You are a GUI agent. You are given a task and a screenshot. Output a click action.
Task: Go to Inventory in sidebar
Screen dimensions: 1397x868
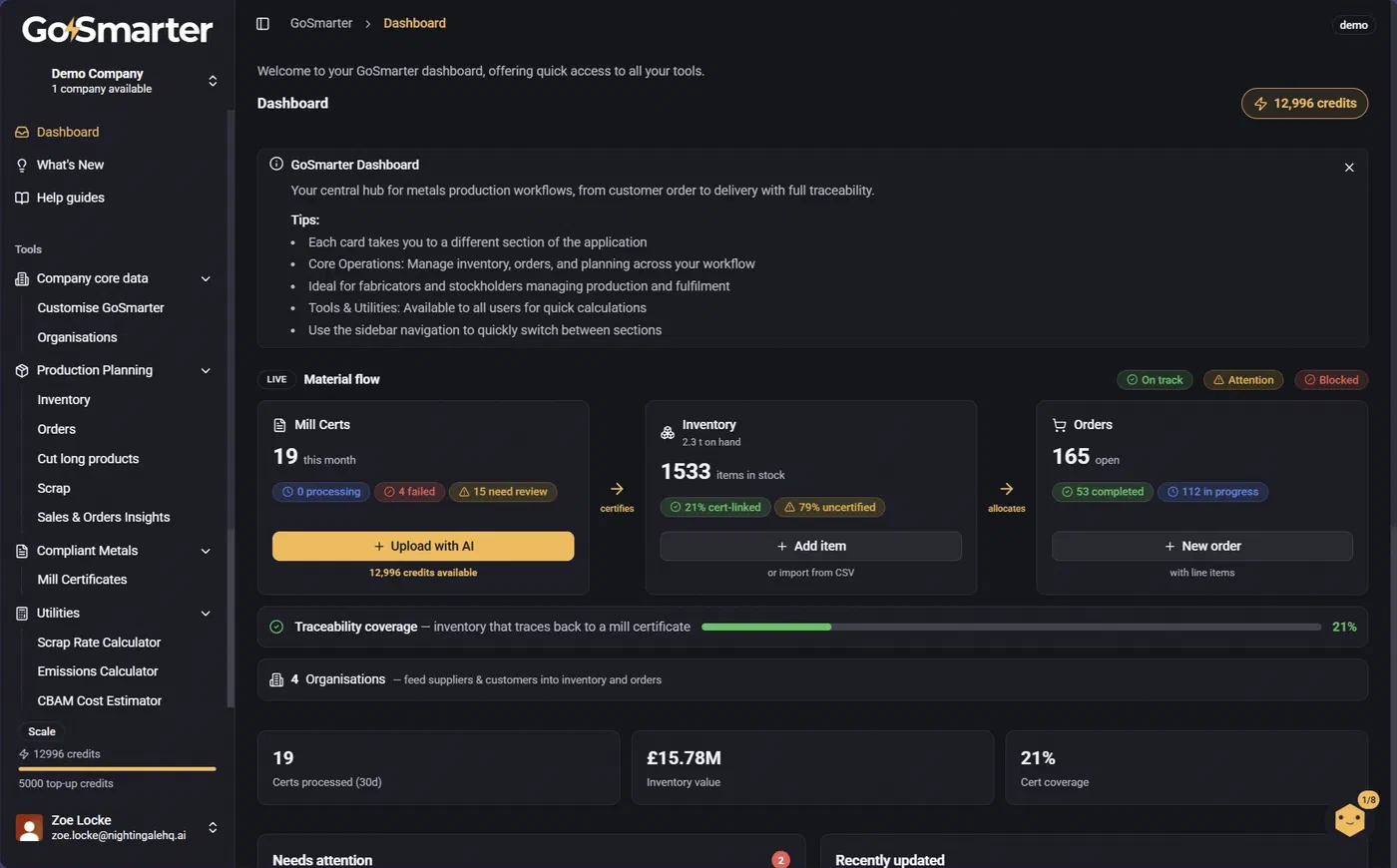[64, 400]
